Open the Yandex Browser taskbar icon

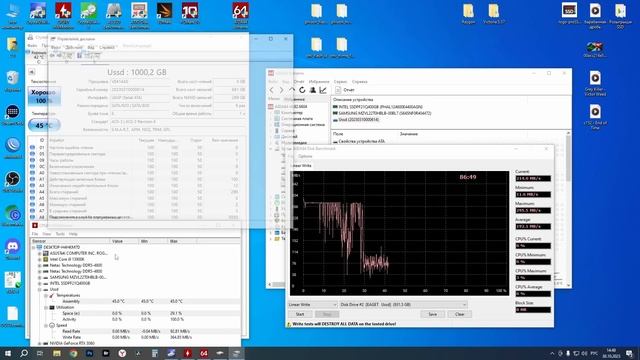[x=122, y=353]
